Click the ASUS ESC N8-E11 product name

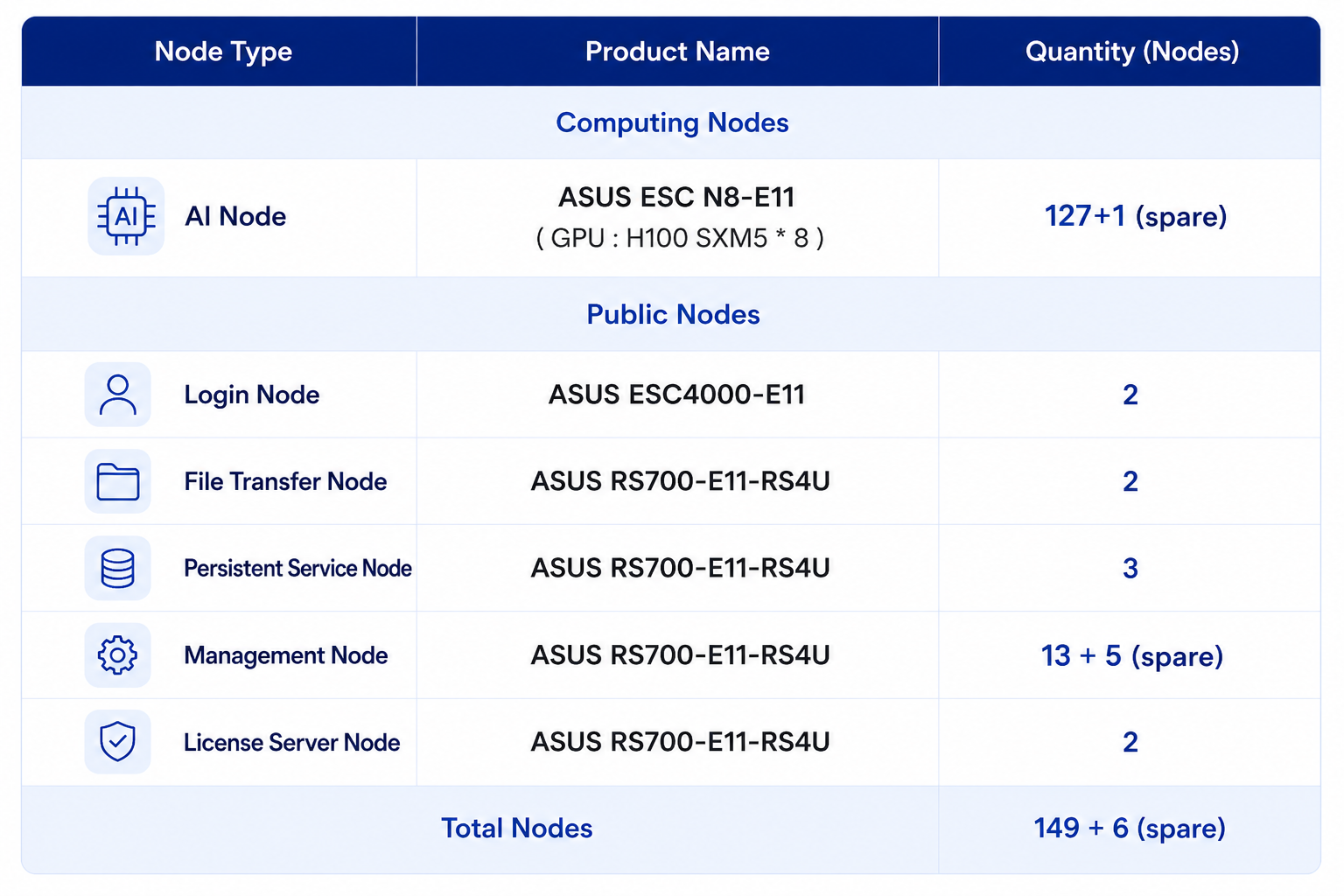(x=676, y=198)
